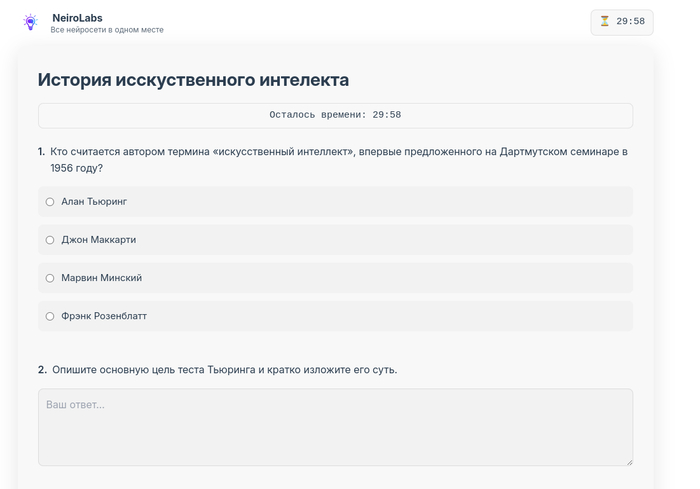Click the hourglass icon in the timer badge

click(604, 21)
